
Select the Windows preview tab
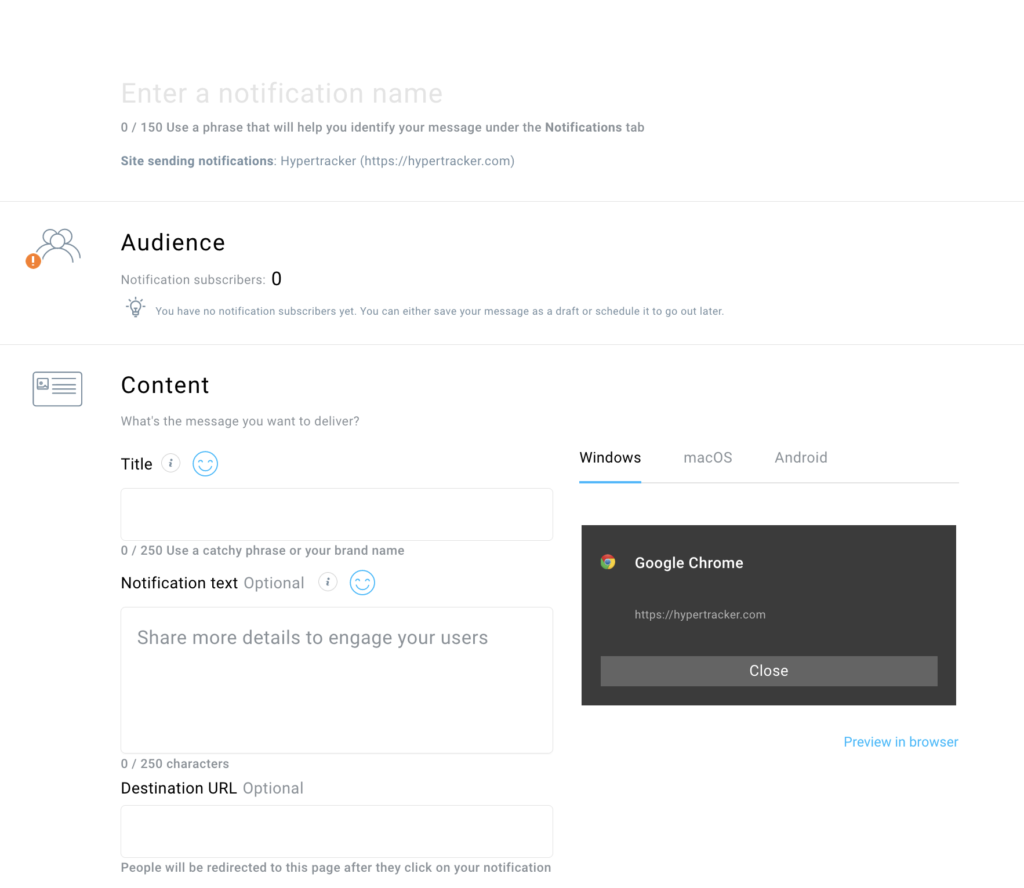pos(610,457)
